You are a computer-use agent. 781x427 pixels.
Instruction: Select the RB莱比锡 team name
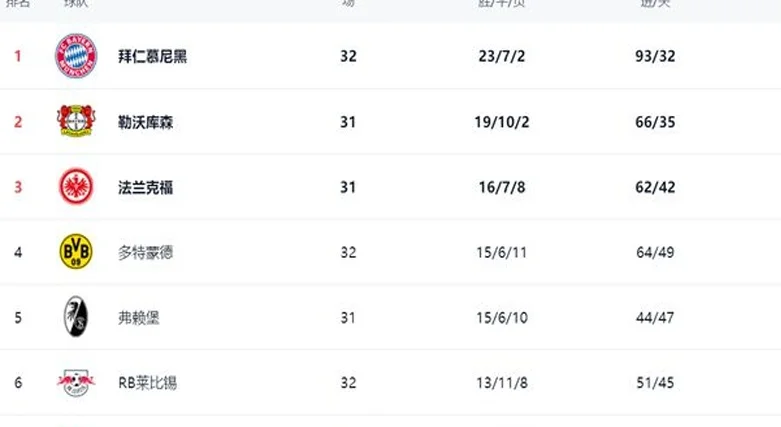pyautogui.click(x=147, y=383)
